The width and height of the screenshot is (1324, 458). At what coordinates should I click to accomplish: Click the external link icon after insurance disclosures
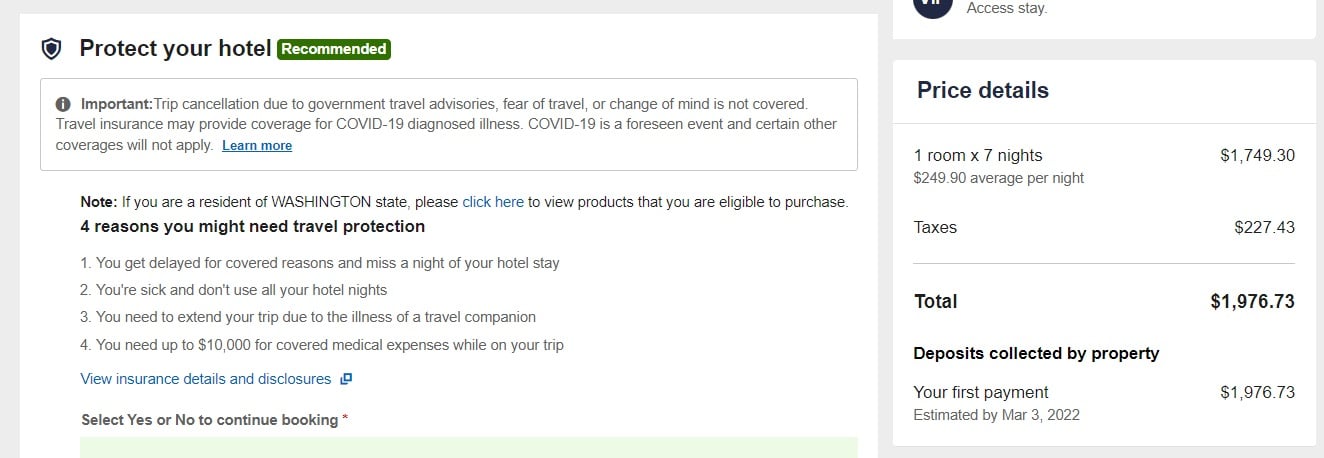coord(346,379)
